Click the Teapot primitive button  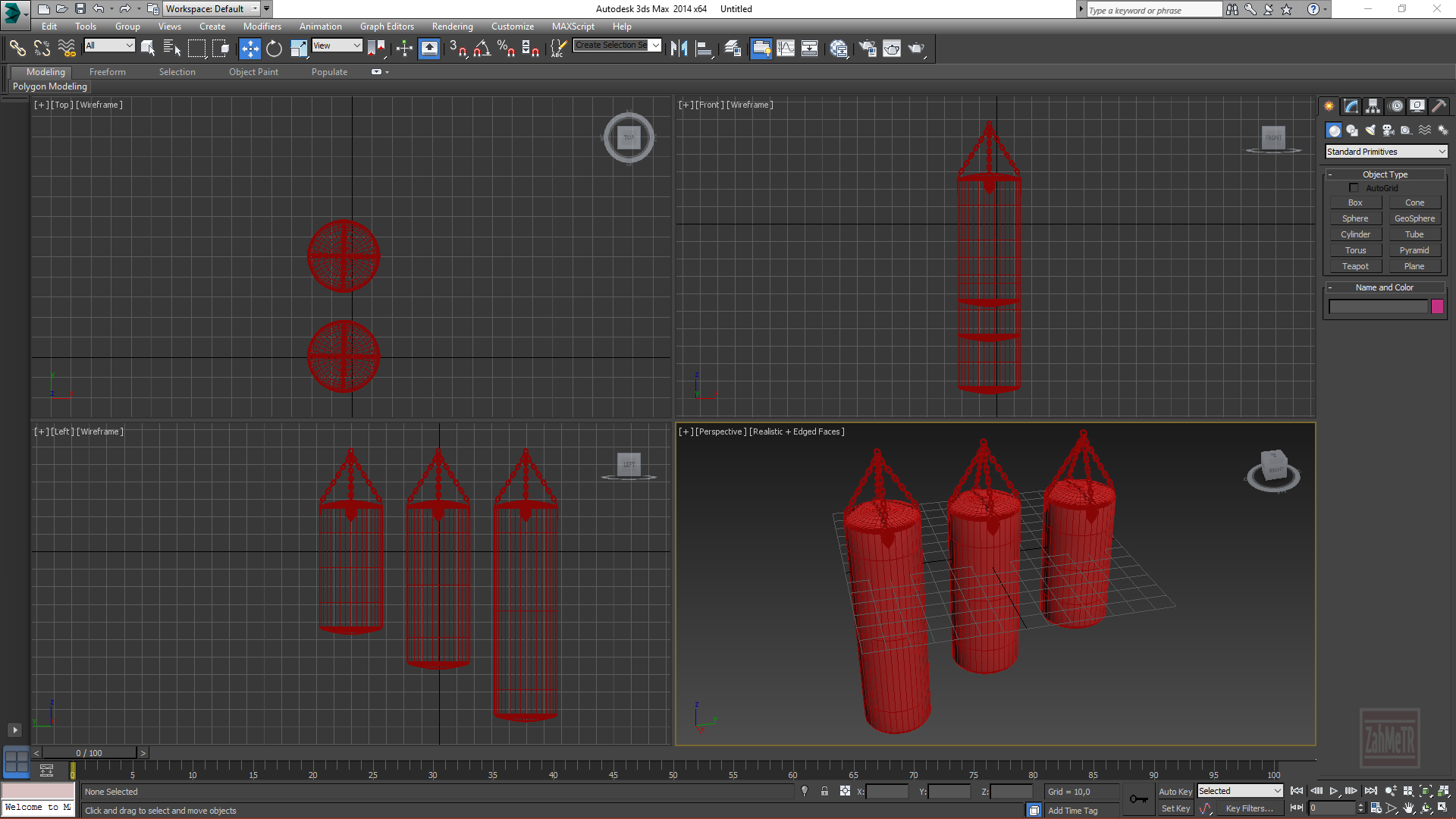click(1355, 266)
